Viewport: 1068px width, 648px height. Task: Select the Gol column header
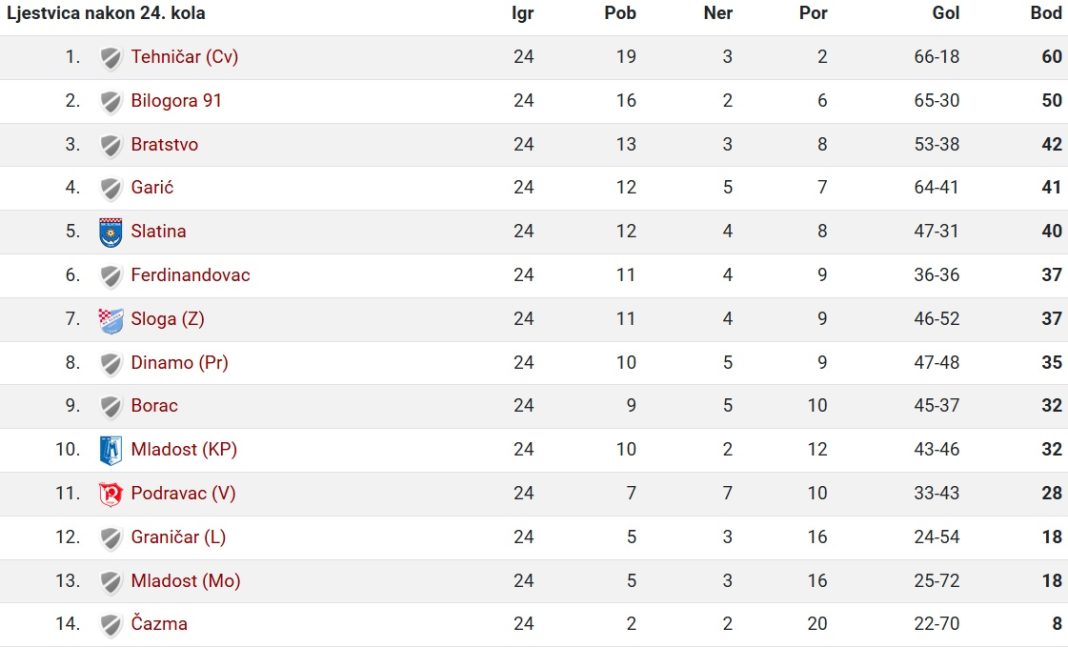pyautogui.click(x=946, y=13)
